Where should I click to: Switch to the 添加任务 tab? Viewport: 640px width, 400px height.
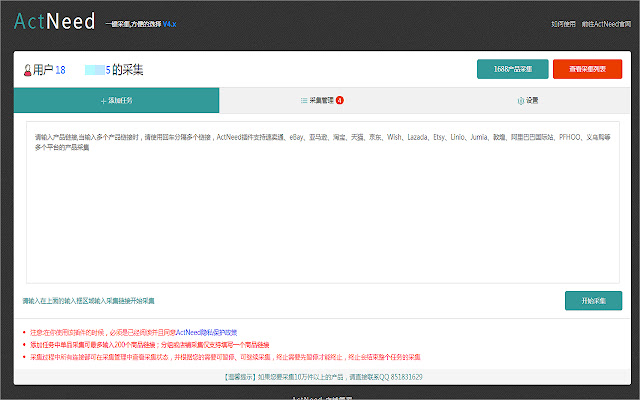(116, 100)
